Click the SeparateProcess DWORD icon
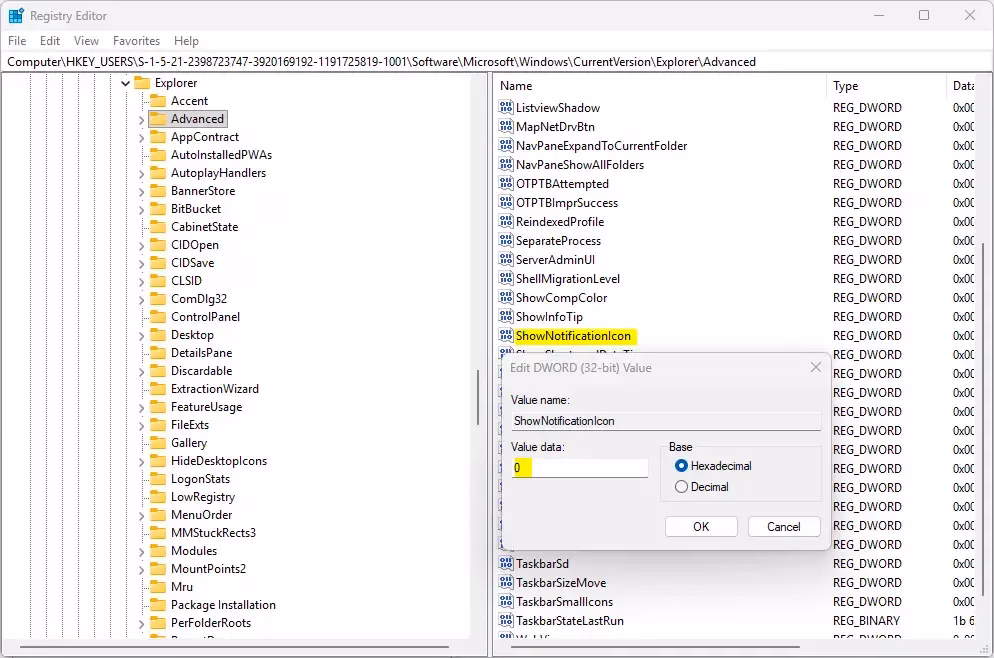The image size is (994, 658). click(505, 240)
